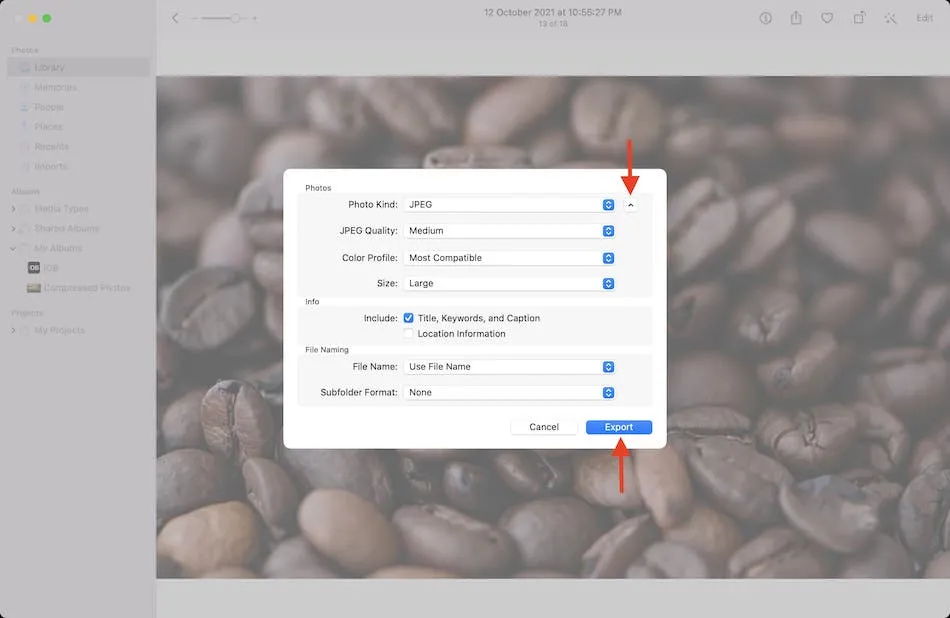Open the Color Profile dropdown
The height and width of the screenshot is (618, 950).
point(509,258)
